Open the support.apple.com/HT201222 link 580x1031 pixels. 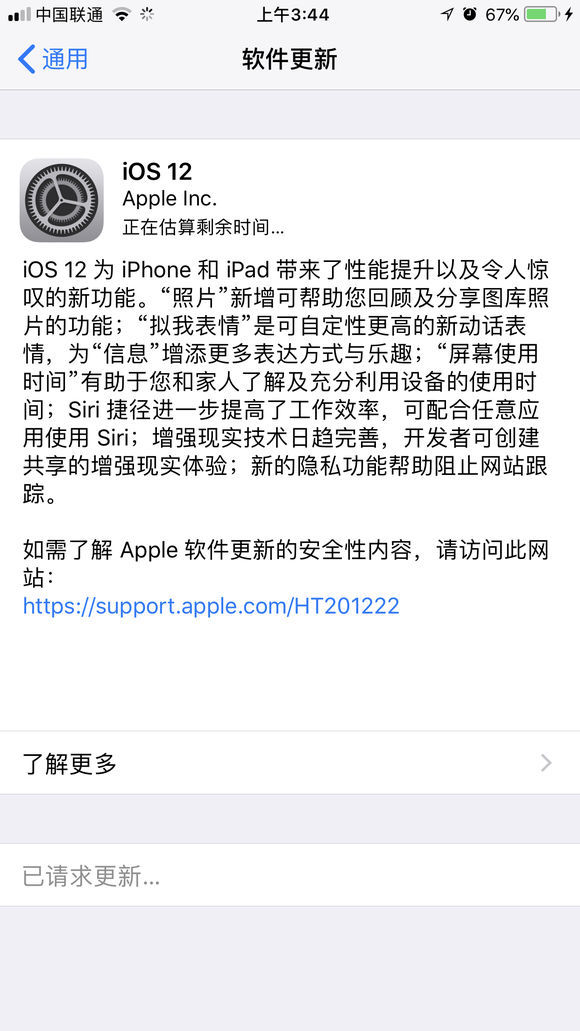click(x=211, y=606)
